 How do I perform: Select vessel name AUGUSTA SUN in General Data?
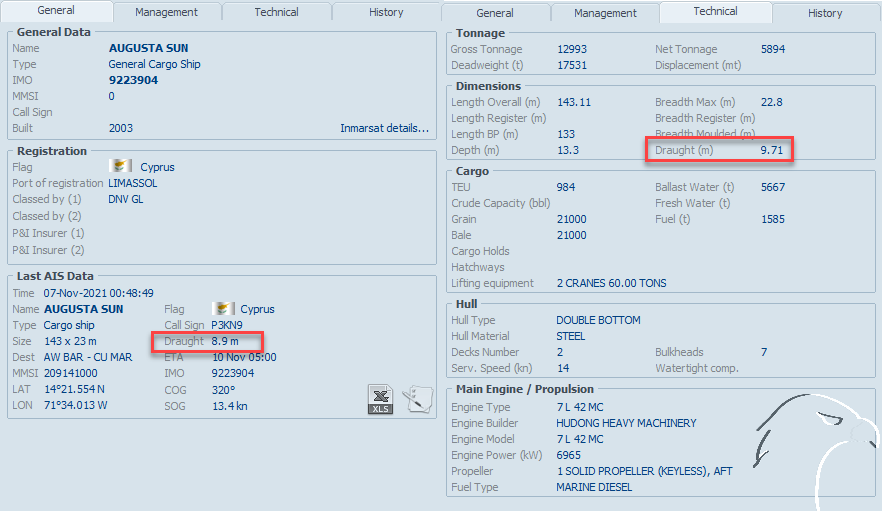(x=148, y=48)
